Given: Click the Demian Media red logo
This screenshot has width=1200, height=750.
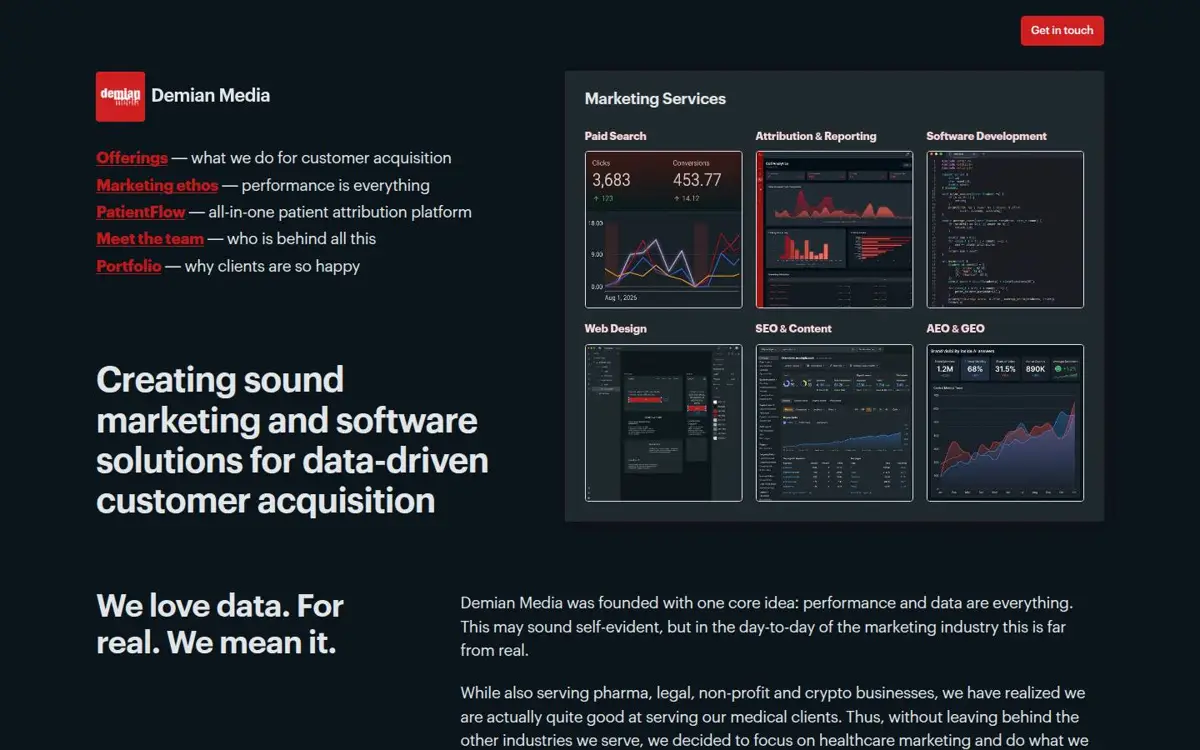Looking at the screenshot, I should click(x=120, y=96).
